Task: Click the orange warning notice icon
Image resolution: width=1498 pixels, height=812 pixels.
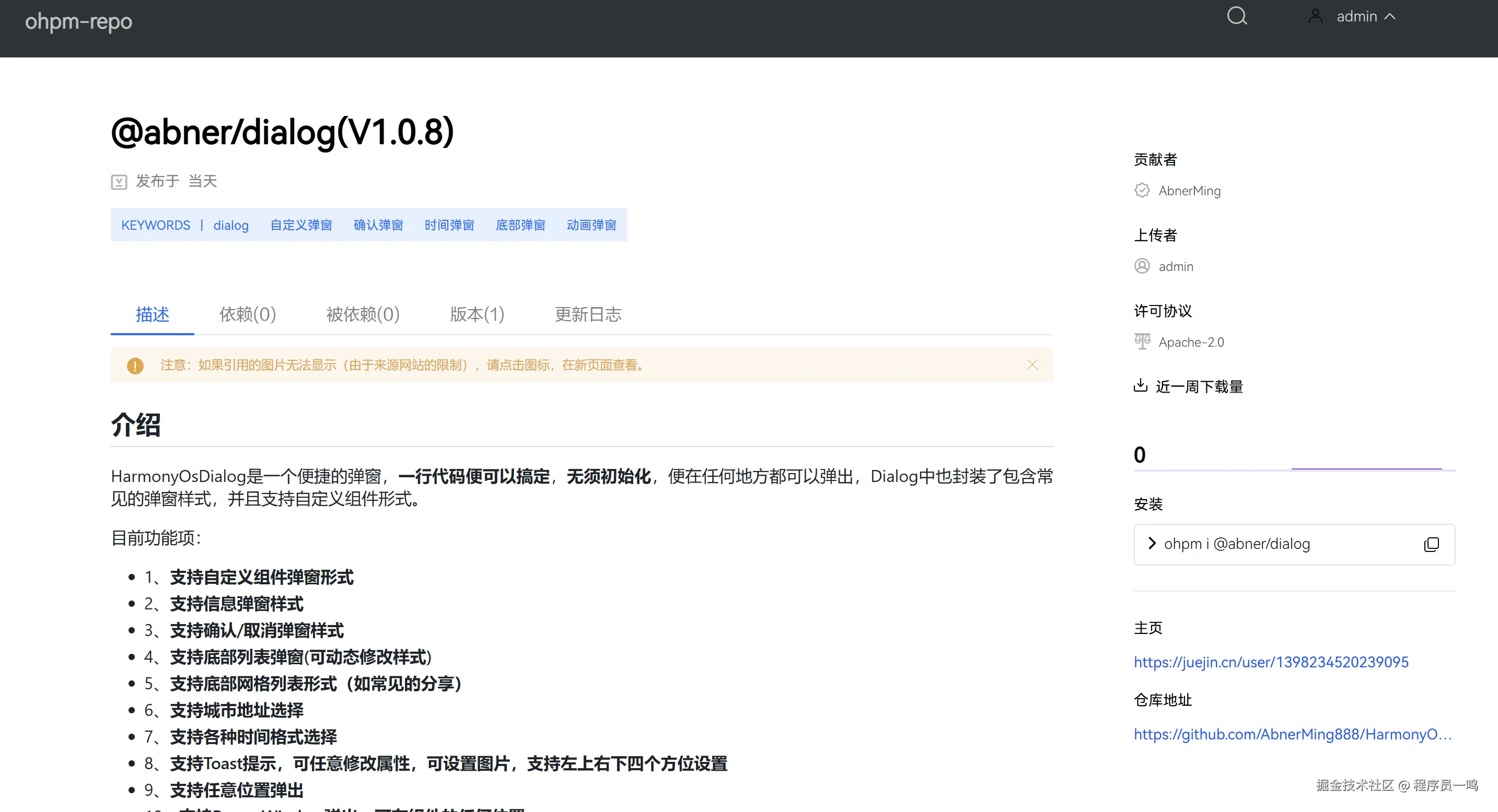Action: (135, 366)
